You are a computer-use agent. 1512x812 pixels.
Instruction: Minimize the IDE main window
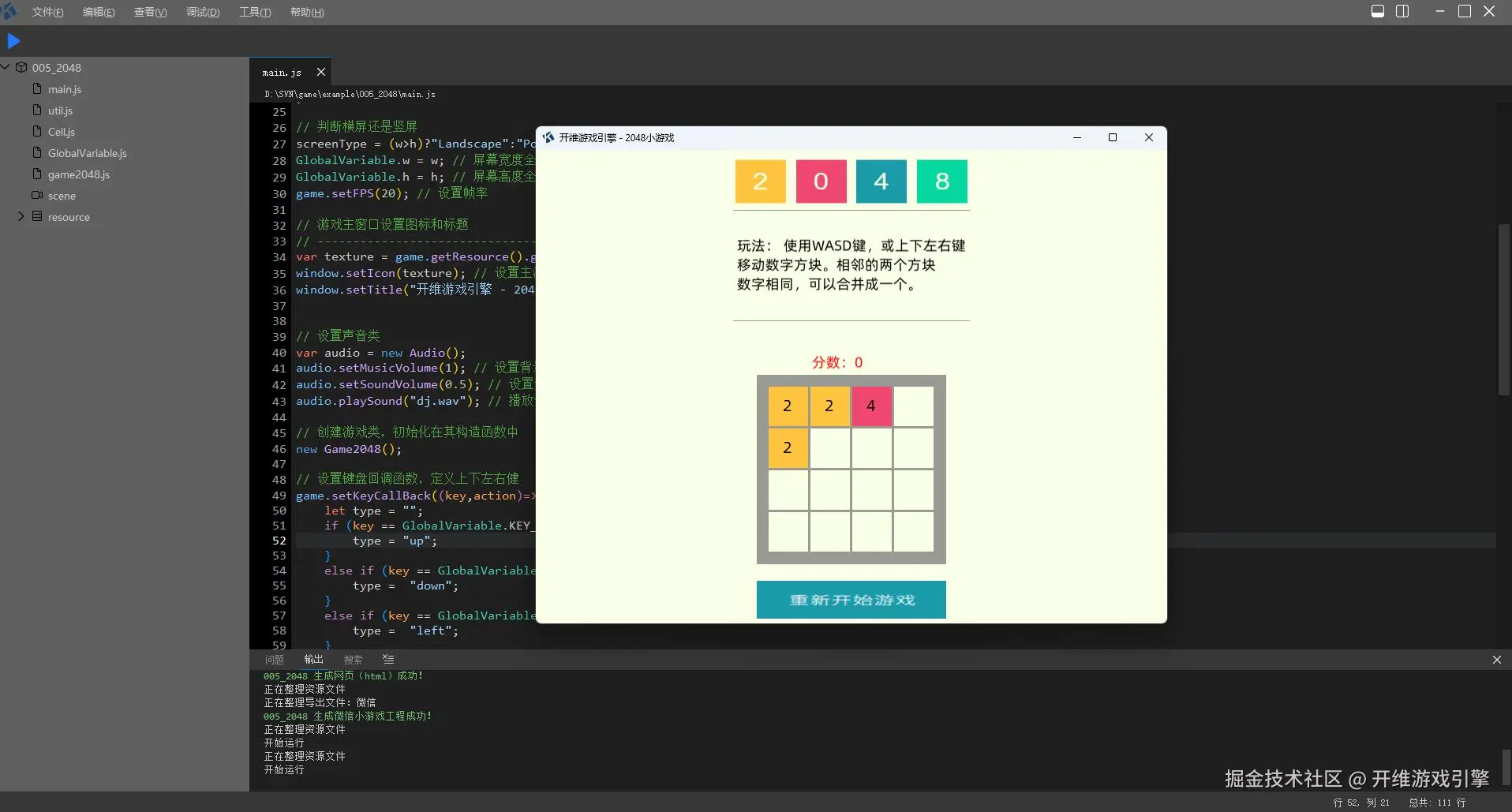1440,11
